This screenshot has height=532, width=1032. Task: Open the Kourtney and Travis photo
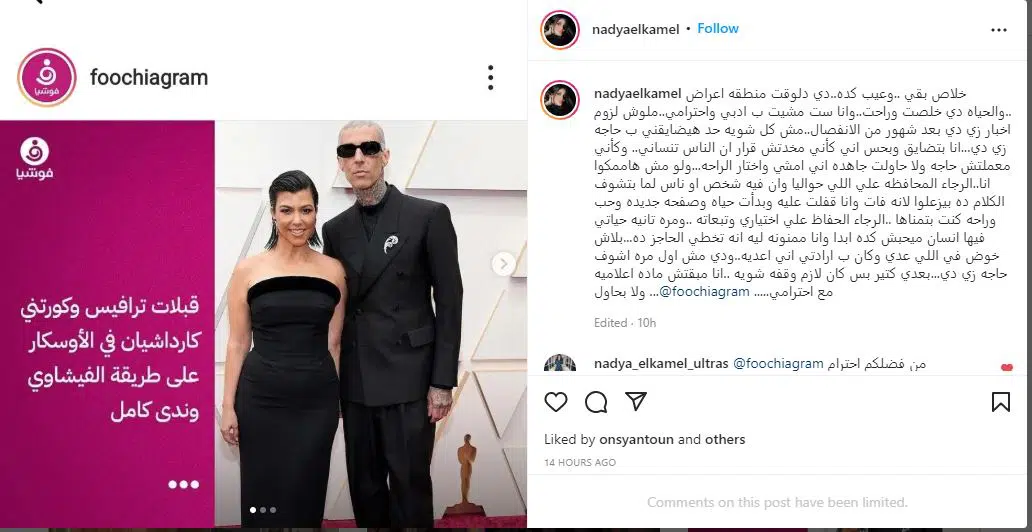coord(371,323)
